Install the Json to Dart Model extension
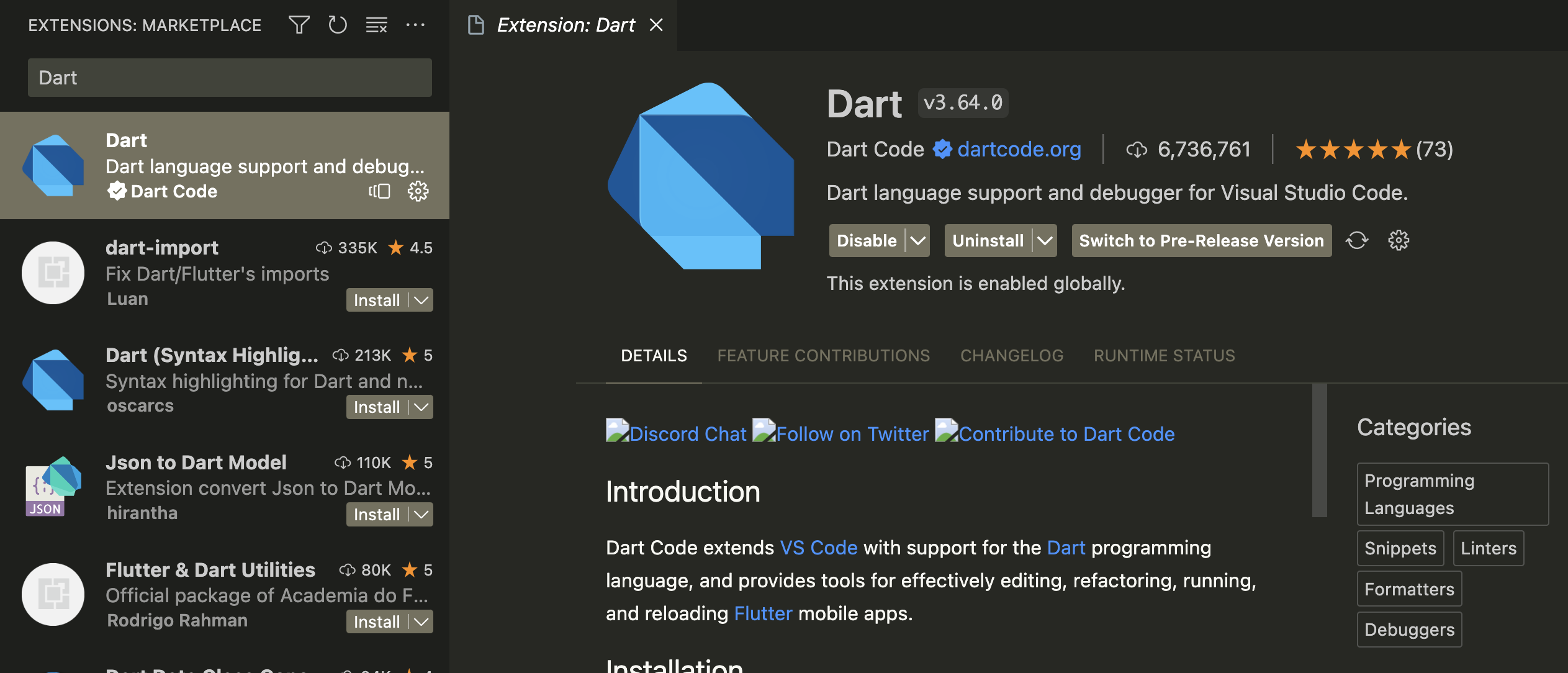Image resolution: width=1568 pixels, height=673 pixels. pyautogui.click(x=377, y=515)
